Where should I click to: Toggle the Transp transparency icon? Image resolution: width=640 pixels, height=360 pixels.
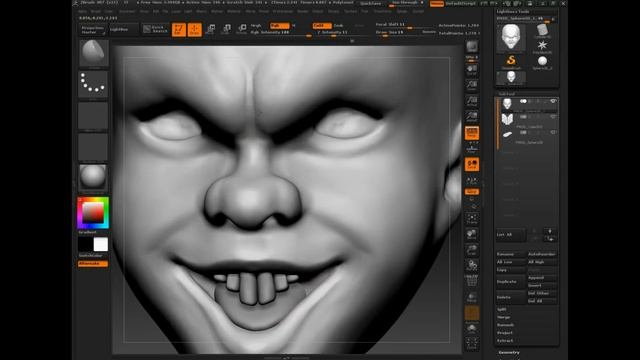point(472,297)
